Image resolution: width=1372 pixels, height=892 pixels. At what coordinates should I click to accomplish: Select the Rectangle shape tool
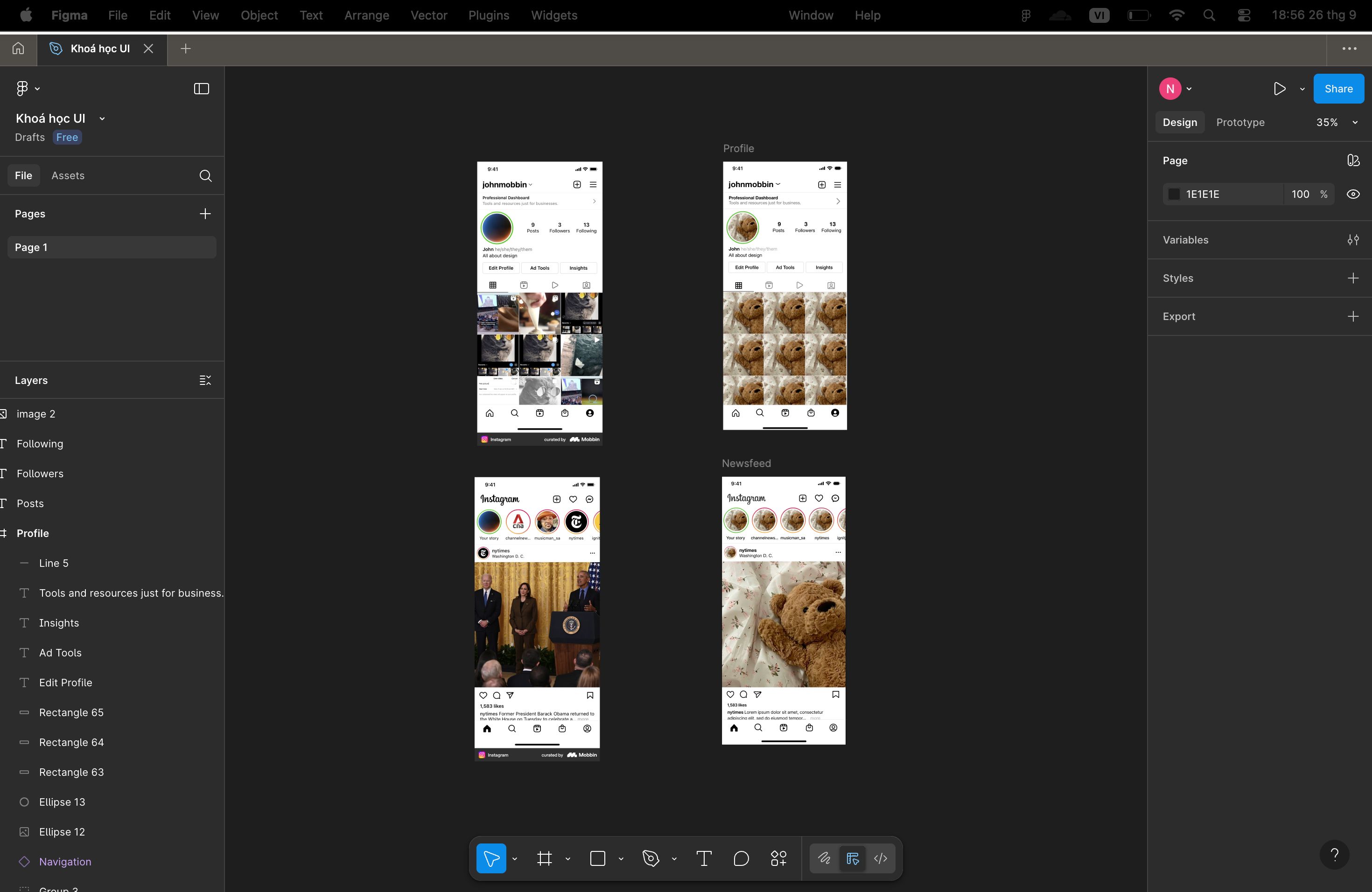pos(598,858)
